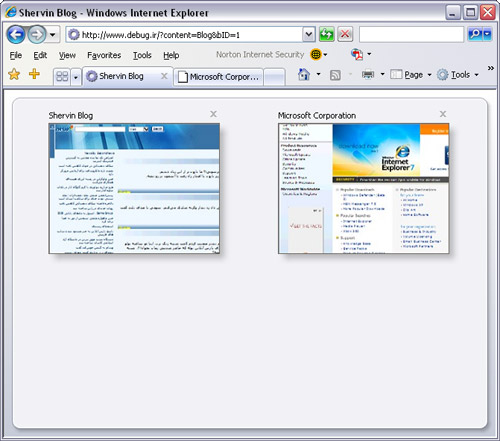Close Microsoft Corporation from Quick Tabs view
The height and width of the screenshot is (441, 500).
tap(443, 114)
